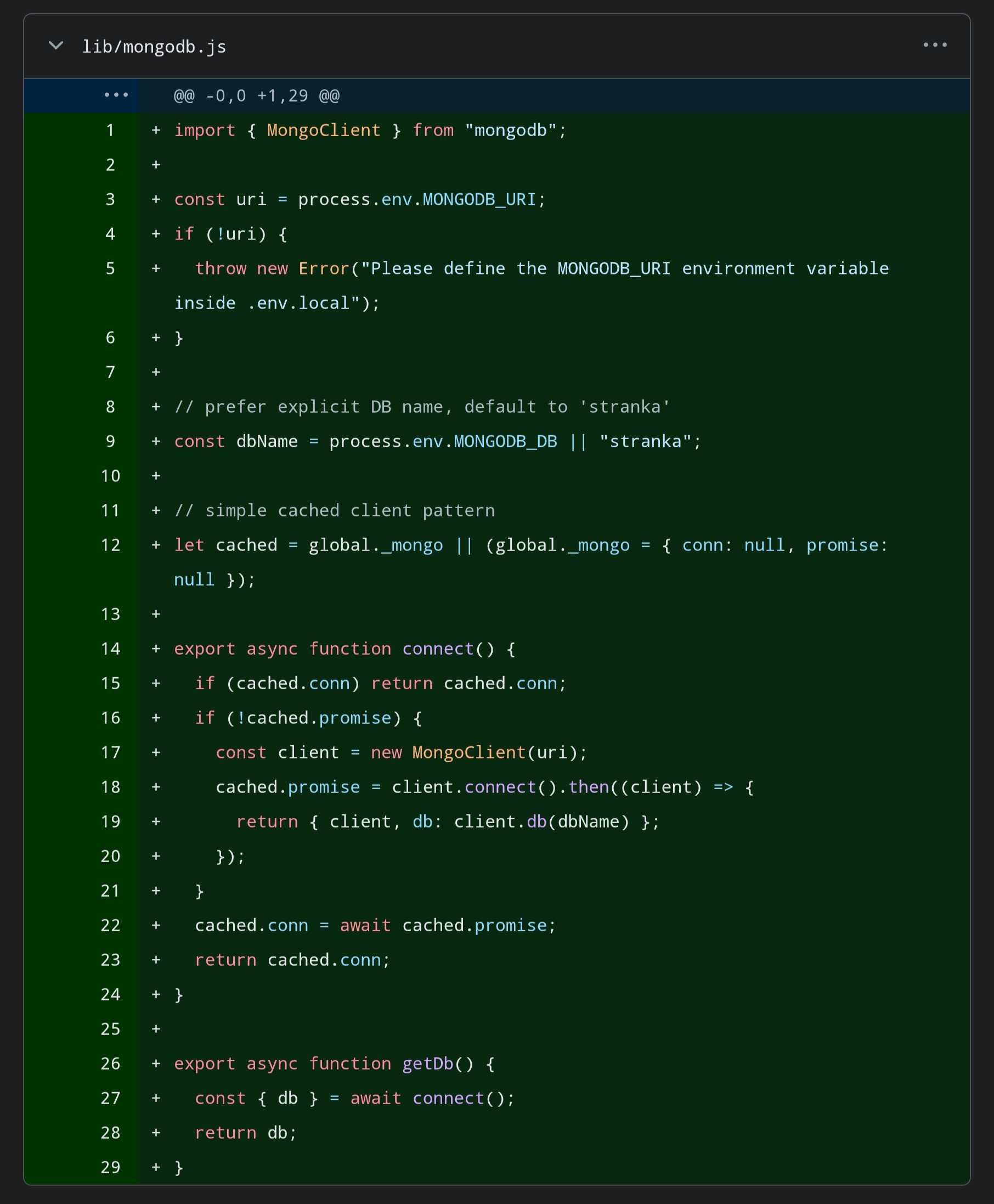Viewport: 994px width, 1204px height.
Task: Collapse the lib/mongodb.js file diff
Action: (x=56, y=45)
